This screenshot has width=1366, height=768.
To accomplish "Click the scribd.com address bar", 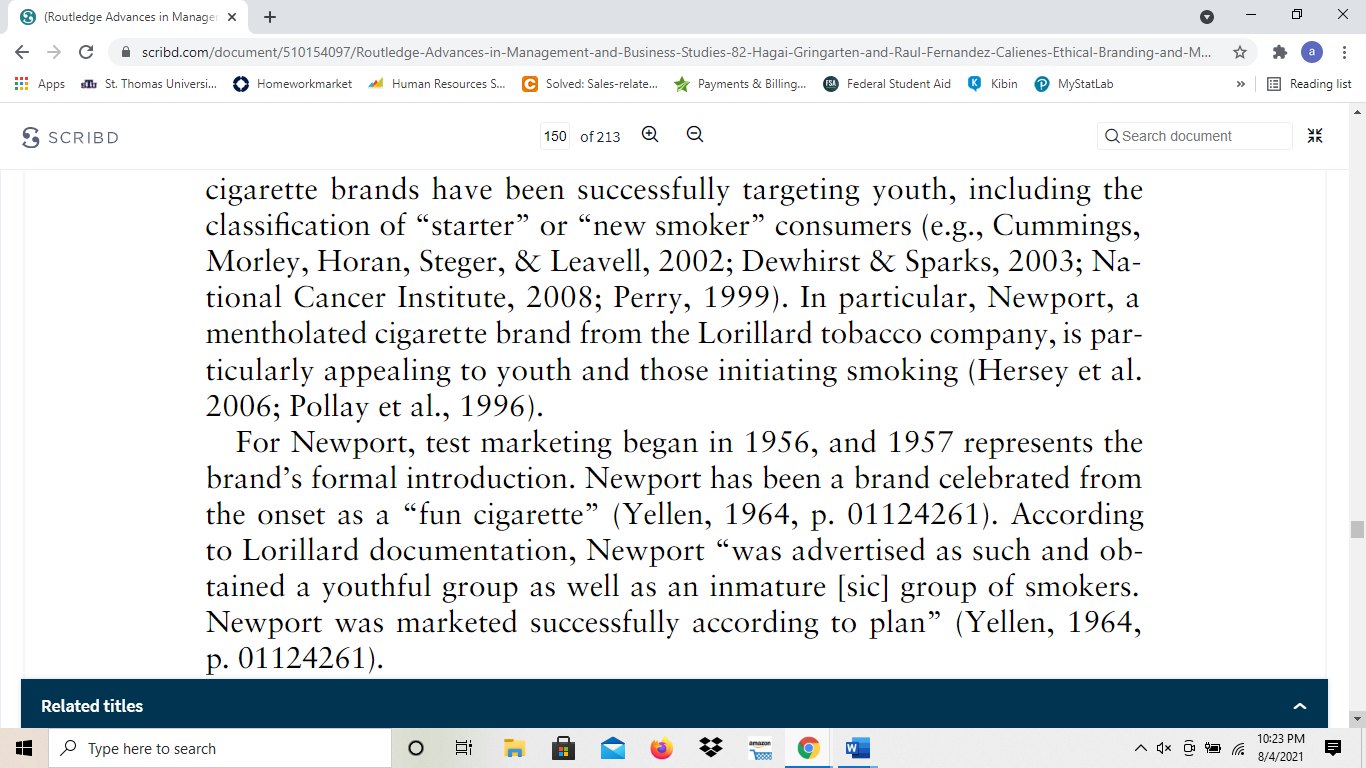I will 675,52.
